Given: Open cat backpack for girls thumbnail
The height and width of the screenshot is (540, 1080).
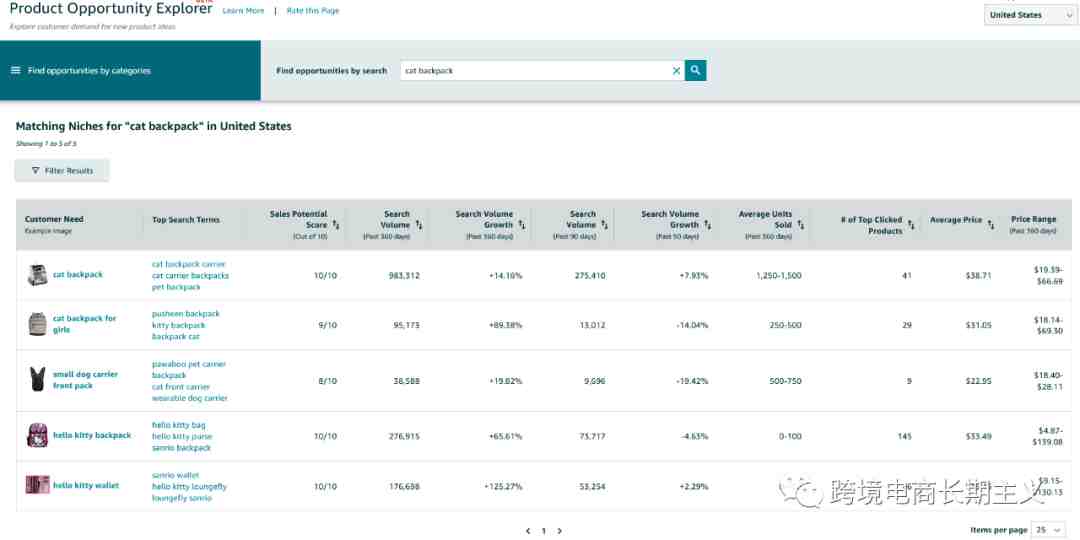Looking at the screenshot, I should [37, 324].
